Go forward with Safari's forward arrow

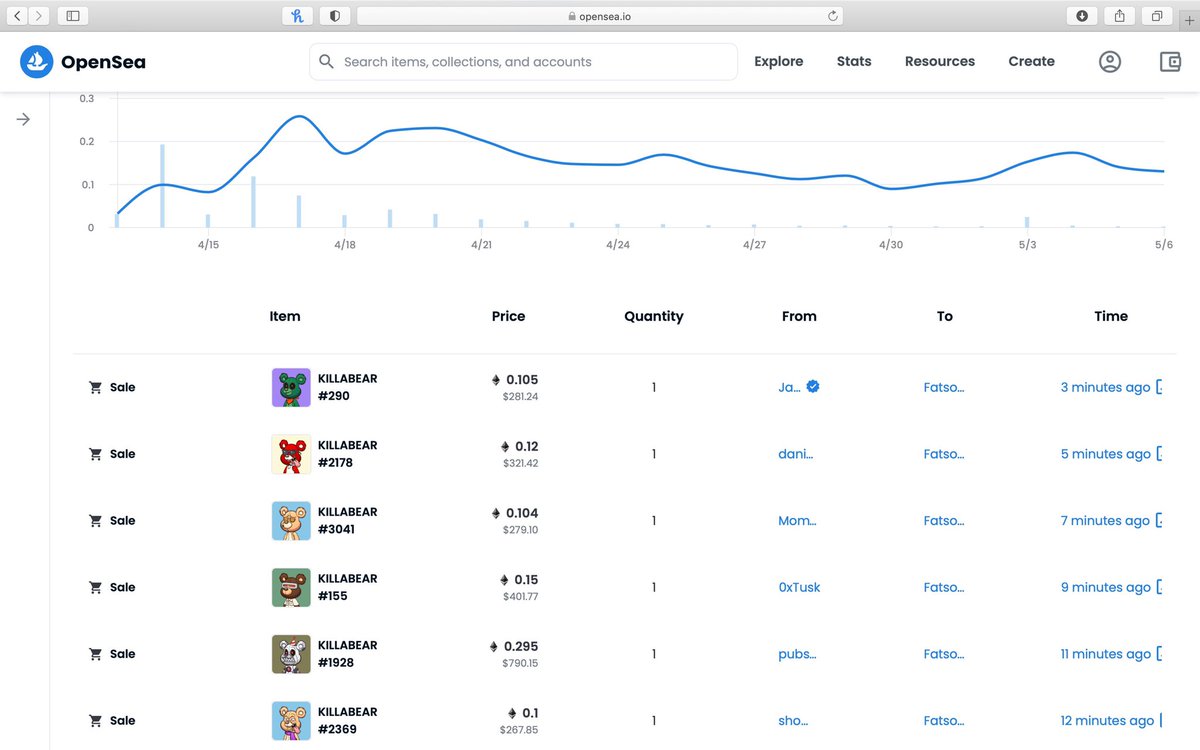coord(38,16)
